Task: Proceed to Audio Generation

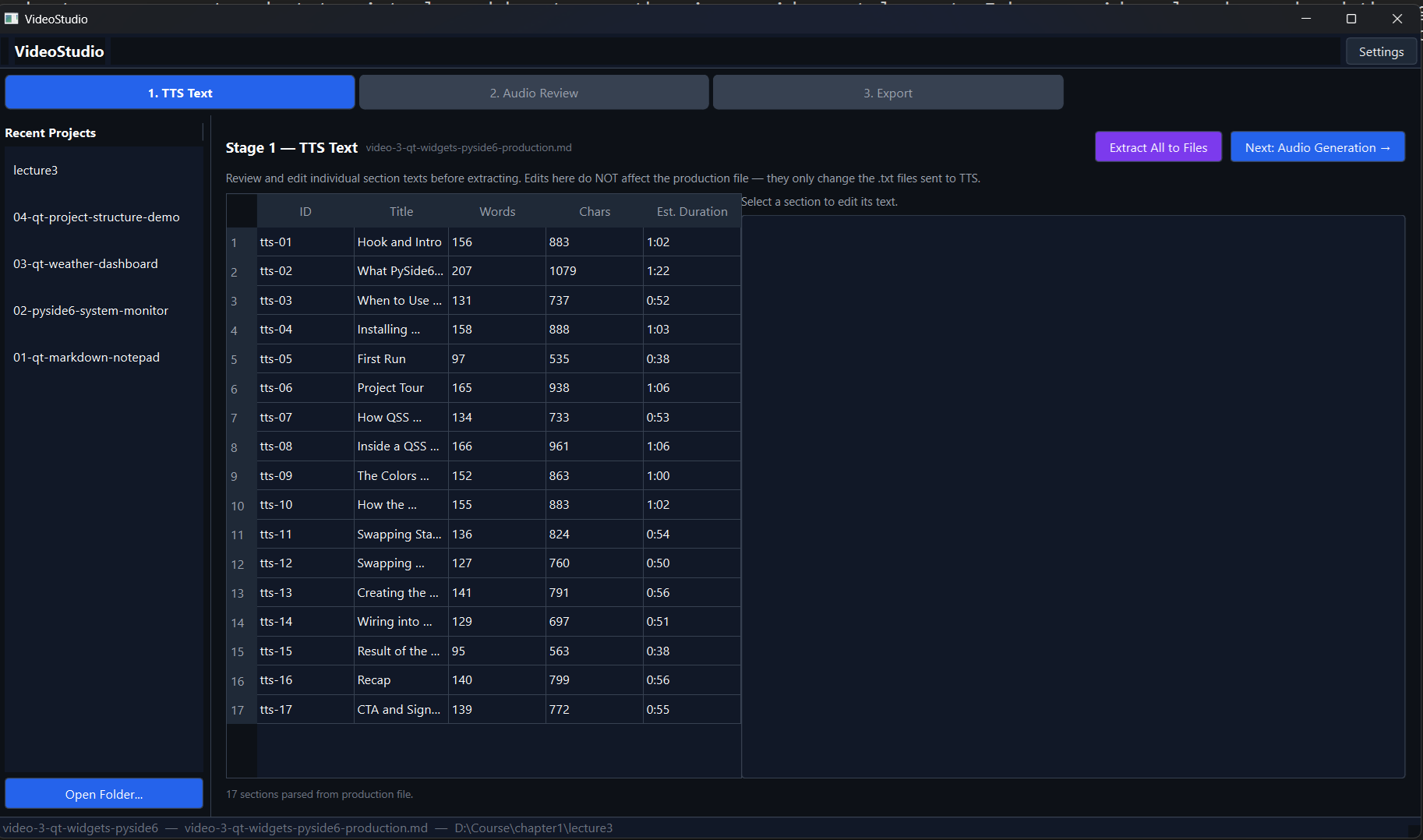Action: click(x=1316, y=146)
